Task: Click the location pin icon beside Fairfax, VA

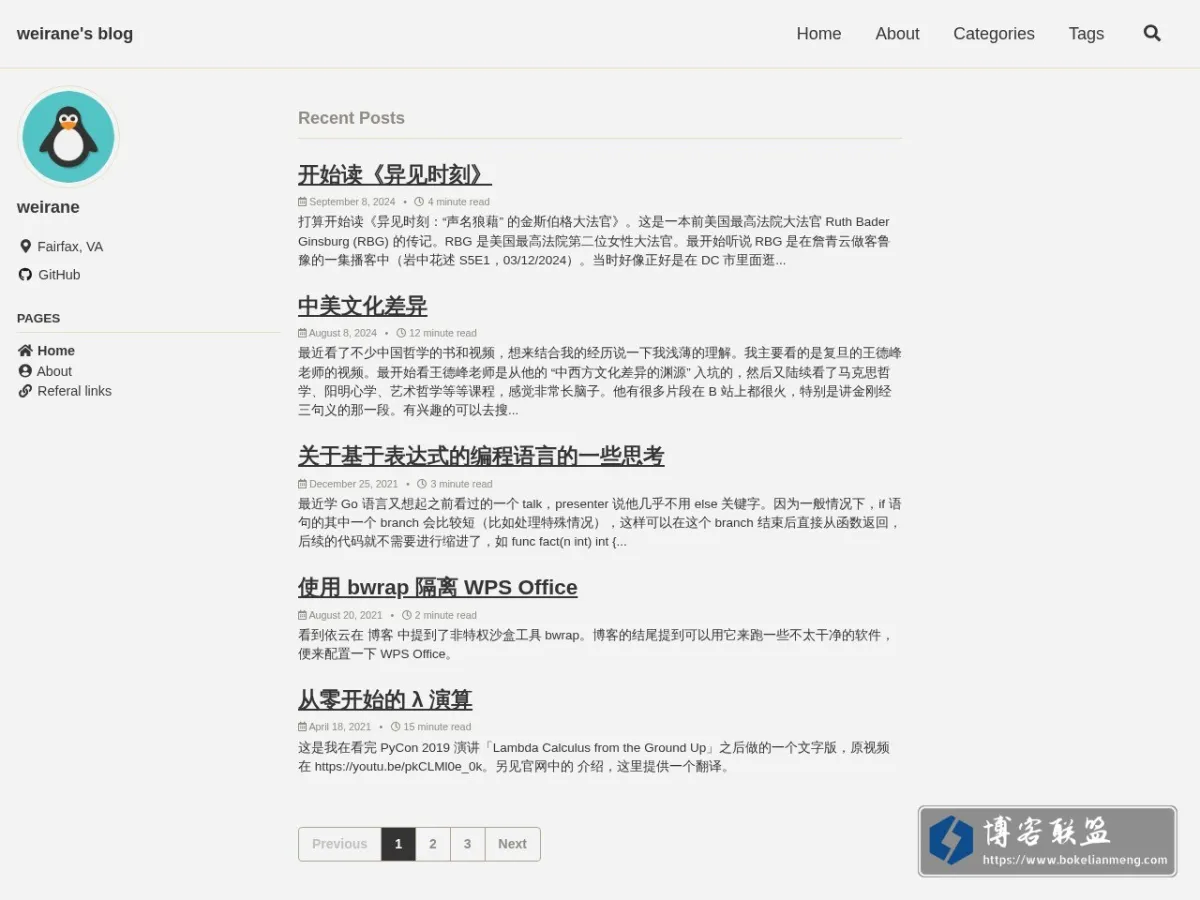Action: click(x=25, y=246)
